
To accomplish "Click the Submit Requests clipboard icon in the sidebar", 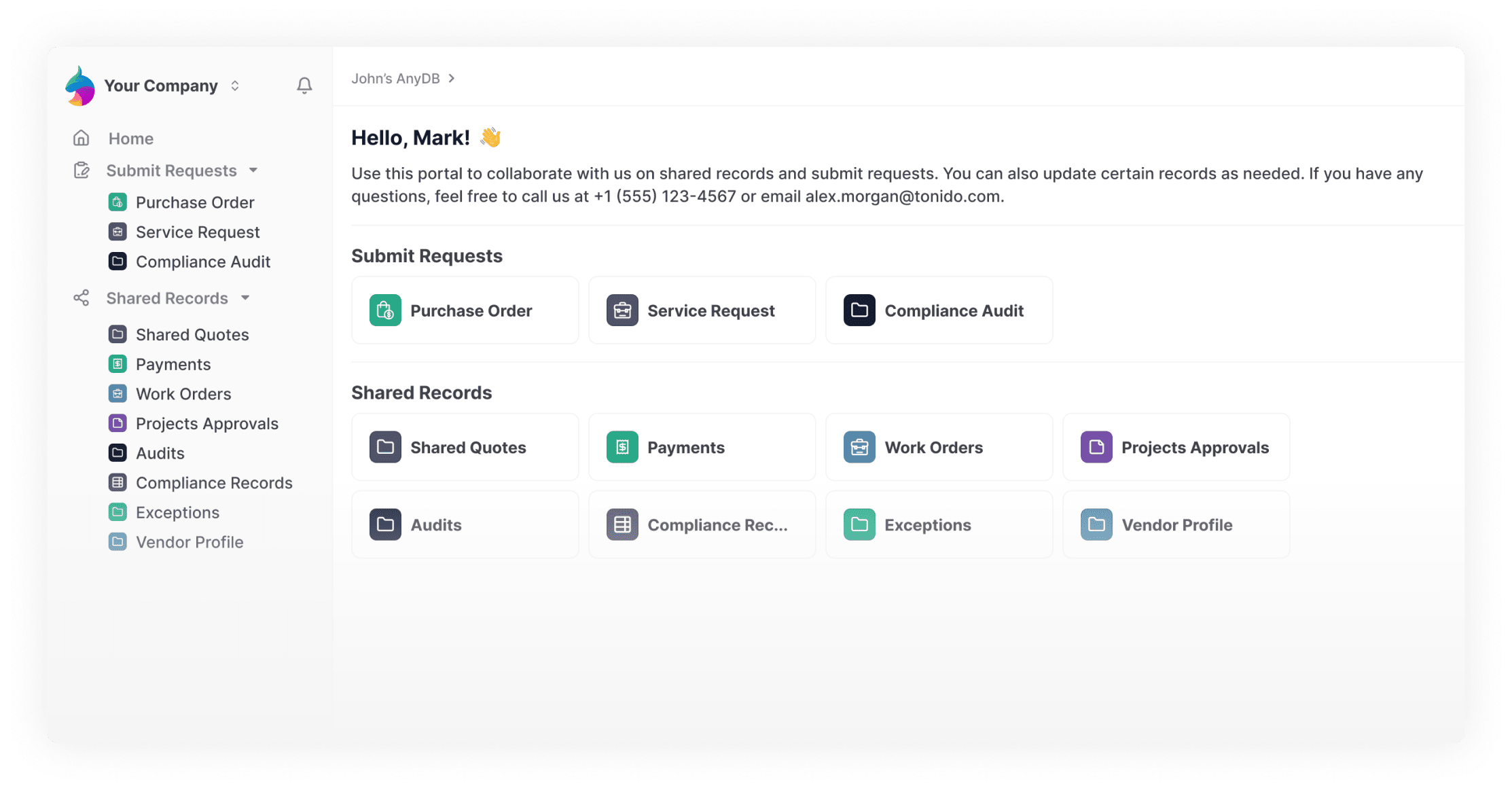I will (82, 170).
